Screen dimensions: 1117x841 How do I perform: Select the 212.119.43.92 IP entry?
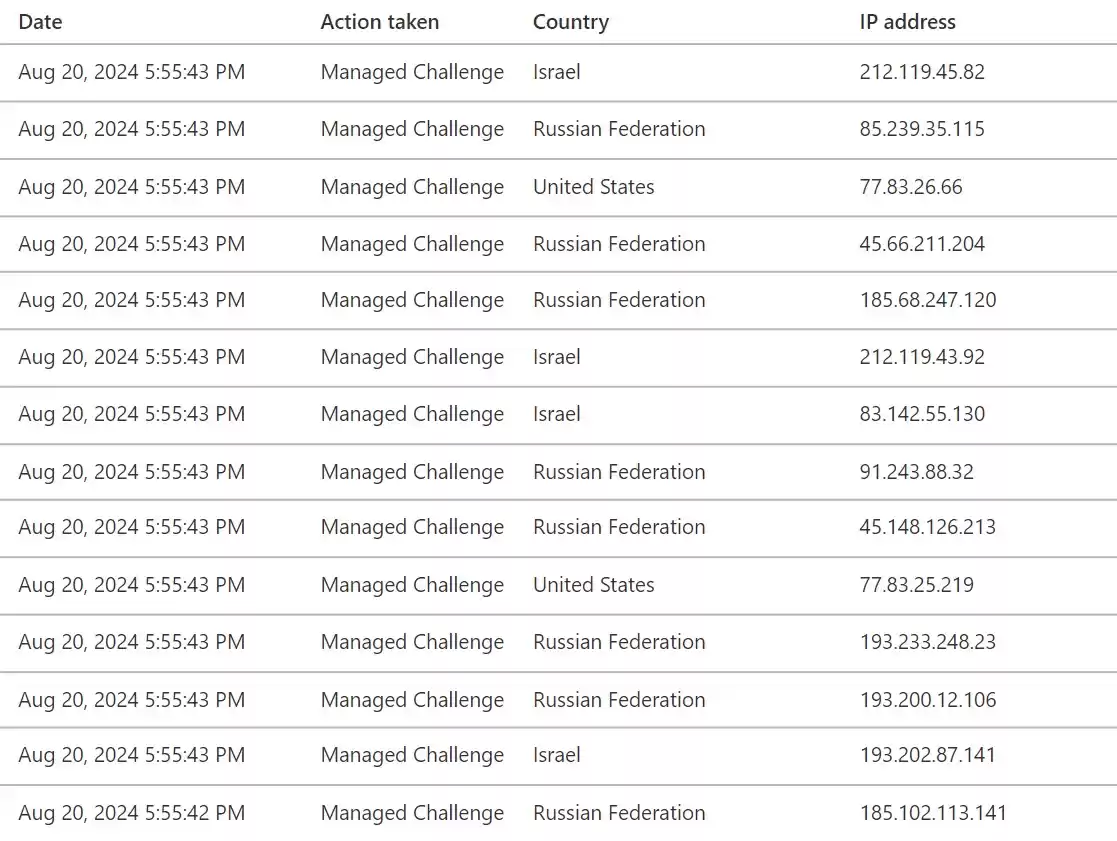click(922, 357)
